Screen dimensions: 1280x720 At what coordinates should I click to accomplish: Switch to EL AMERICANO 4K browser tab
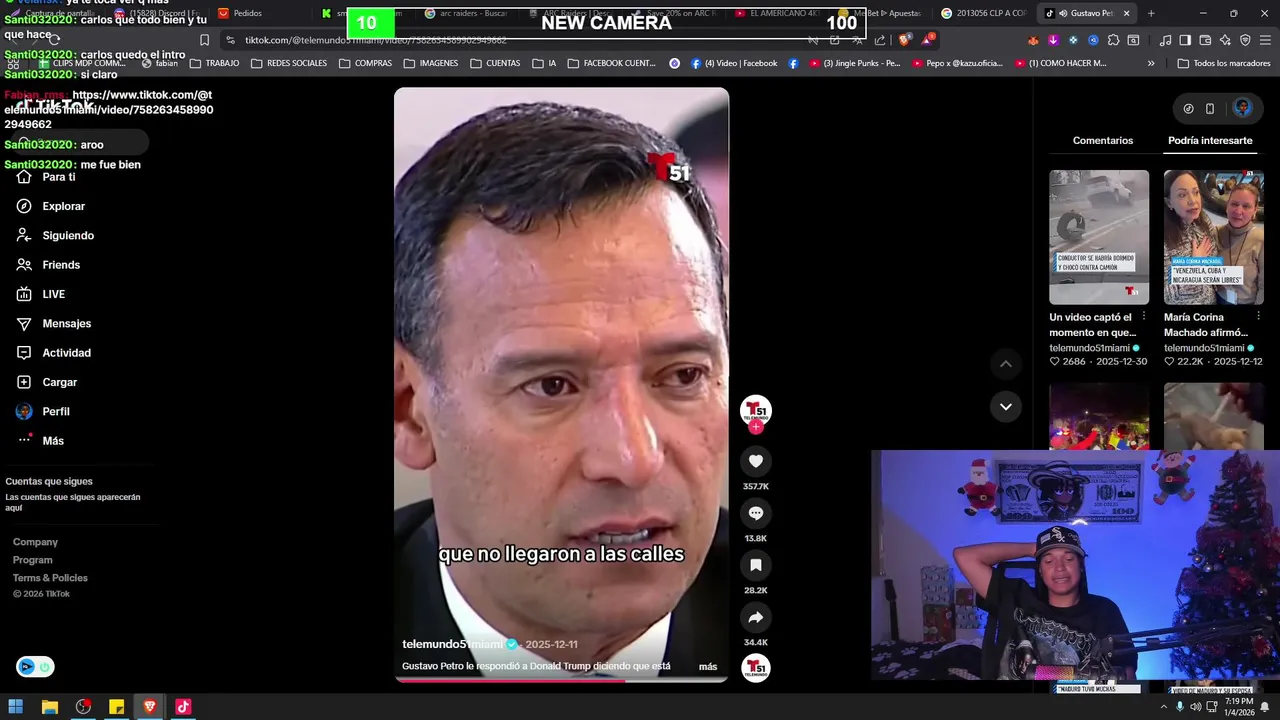tap(778, 13)
